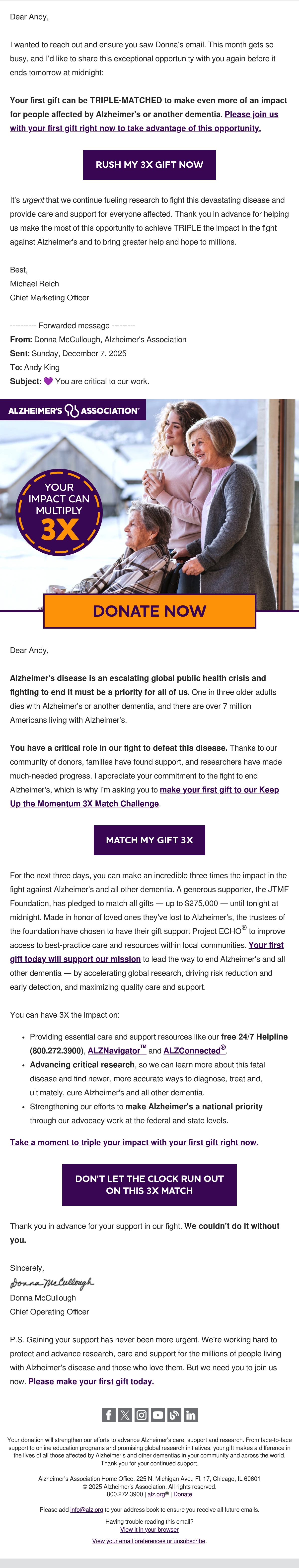Click 'Don't Let the Clock Run Out' button

(149, 1184)
